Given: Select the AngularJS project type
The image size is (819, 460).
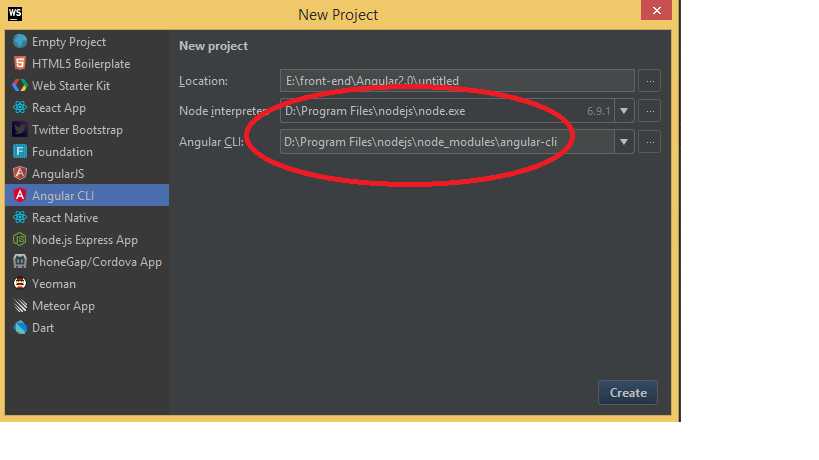Looking at the screenshot, I should click(87, 173).
